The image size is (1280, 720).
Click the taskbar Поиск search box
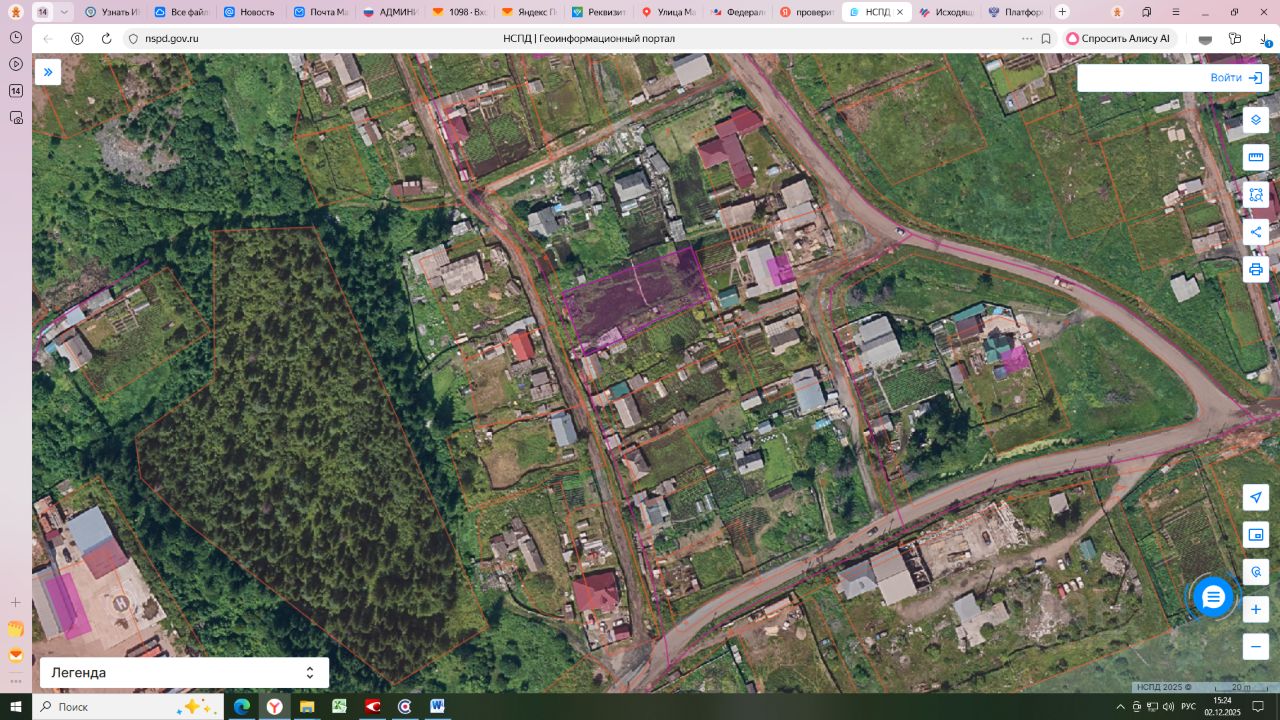click(128, 706)
